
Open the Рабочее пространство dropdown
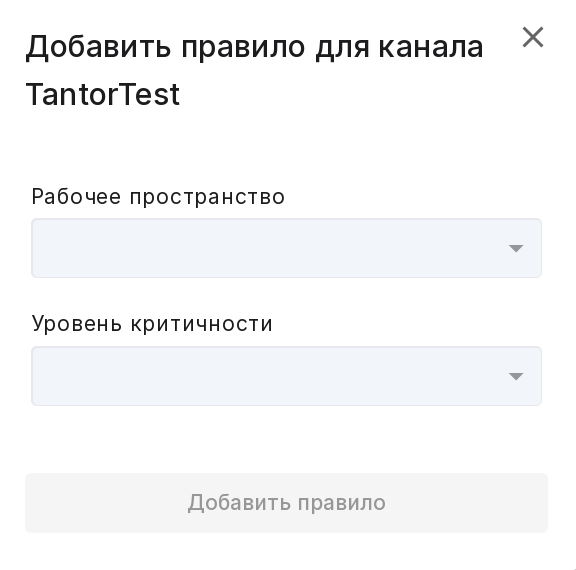pos(287,248)
